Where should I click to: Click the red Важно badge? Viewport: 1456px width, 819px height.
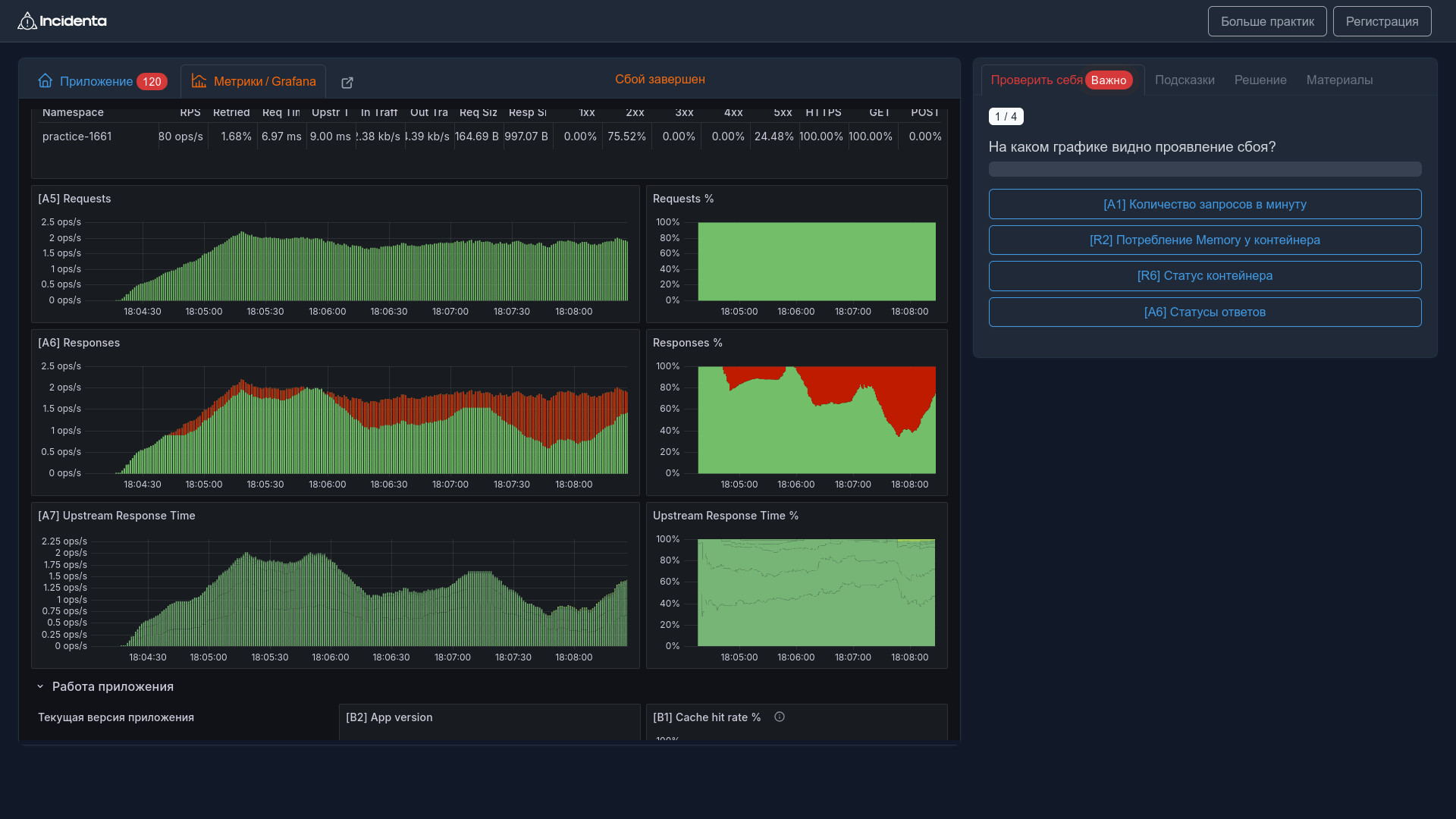tap(1108, 80)
